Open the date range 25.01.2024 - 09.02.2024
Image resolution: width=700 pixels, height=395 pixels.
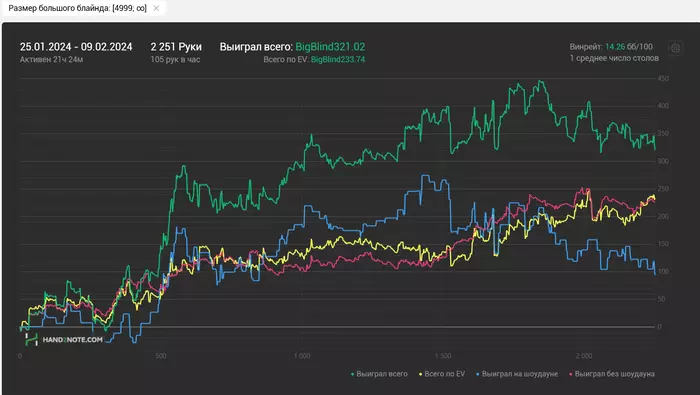(x=76, y=47)
